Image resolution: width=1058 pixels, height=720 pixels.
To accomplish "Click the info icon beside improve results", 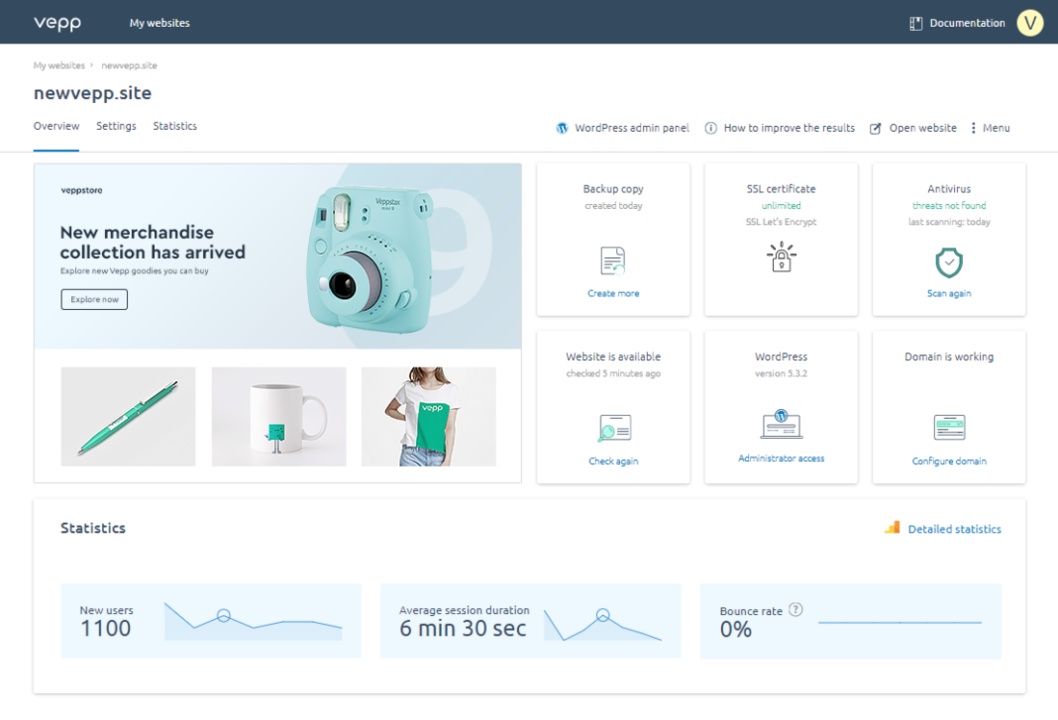I will 710,128.
